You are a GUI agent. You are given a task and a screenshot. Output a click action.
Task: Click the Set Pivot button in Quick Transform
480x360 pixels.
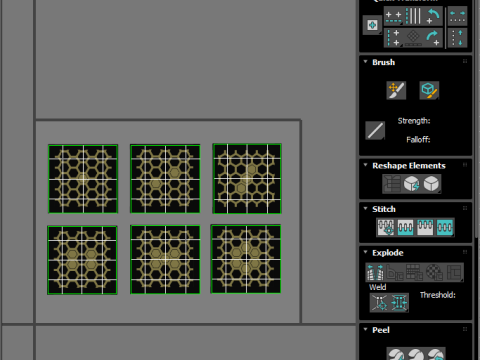point(372,25)
